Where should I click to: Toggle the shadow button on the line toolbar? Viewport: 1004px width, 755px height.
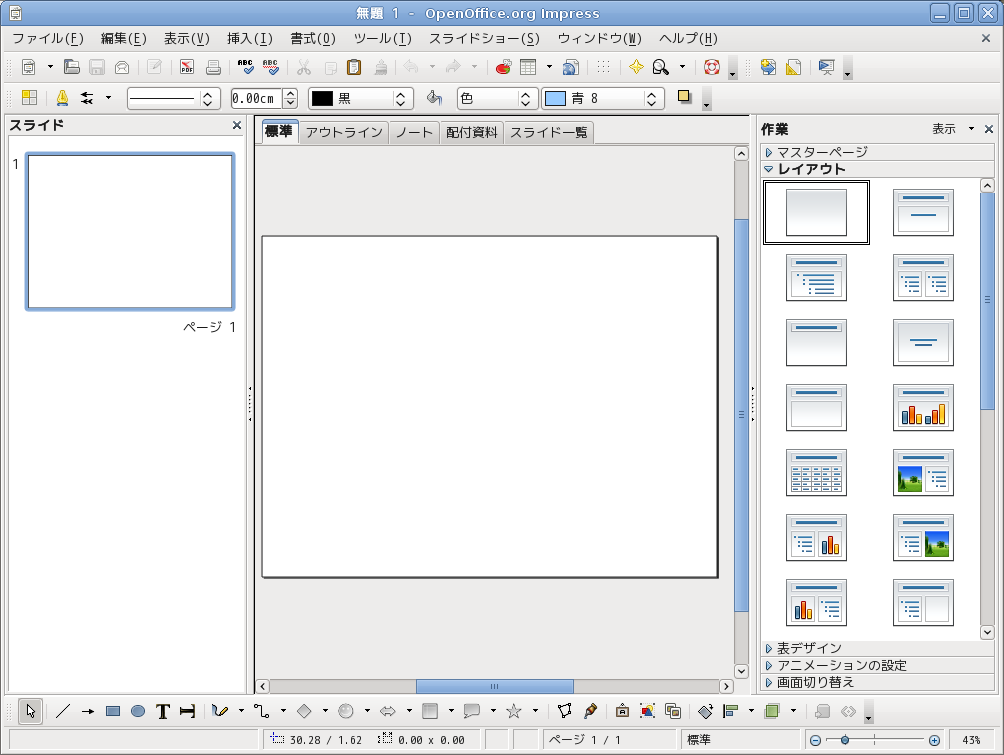click(685, 98)
